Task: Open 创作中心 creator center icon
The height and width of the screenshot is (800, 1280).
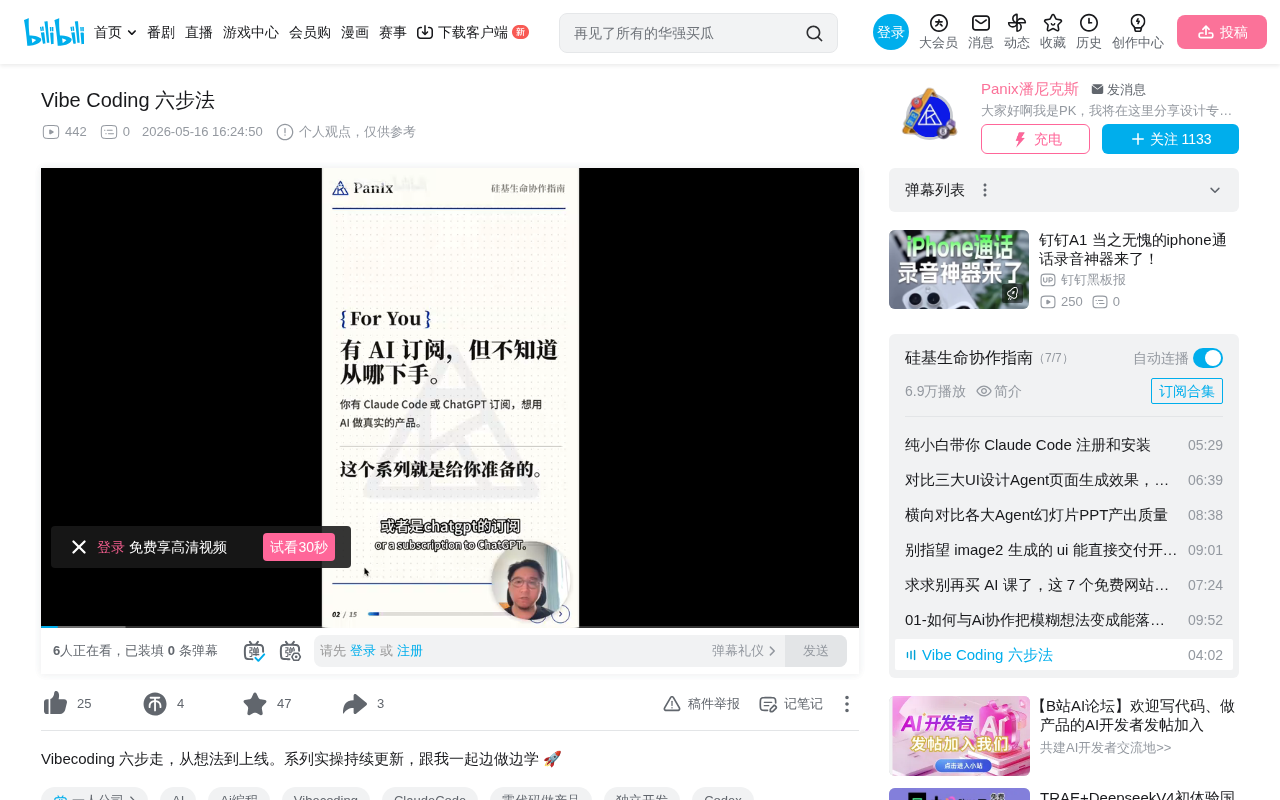Action: tap(1138, 32)
